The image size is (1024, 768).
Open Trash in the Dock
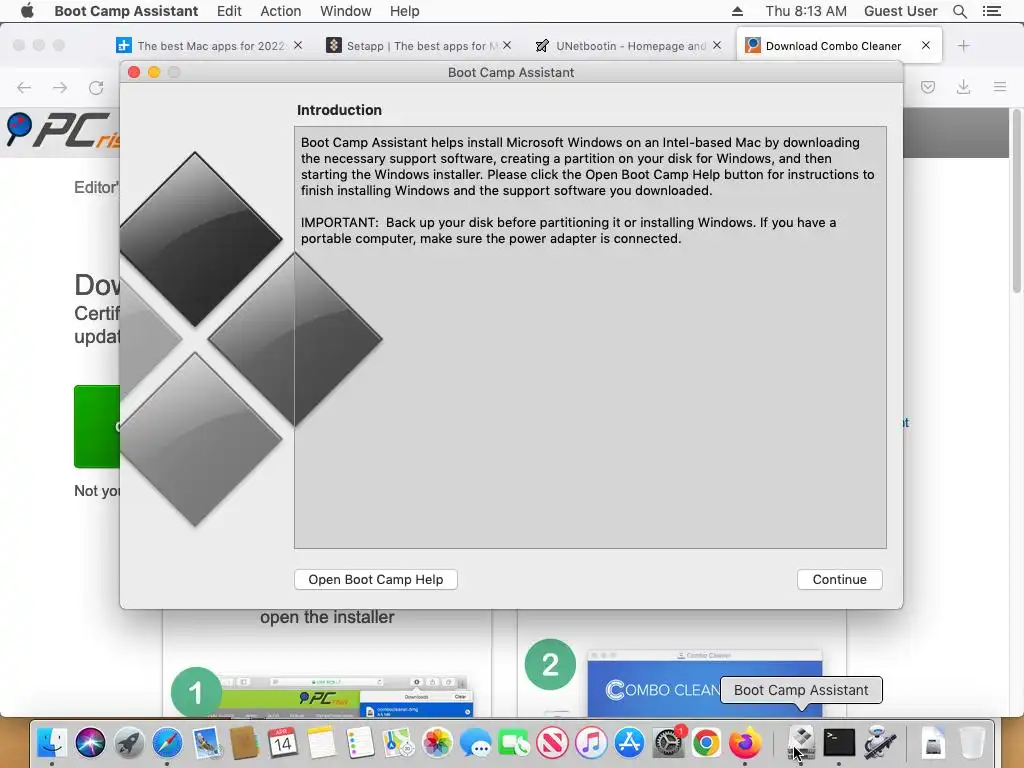pos(972,743)
